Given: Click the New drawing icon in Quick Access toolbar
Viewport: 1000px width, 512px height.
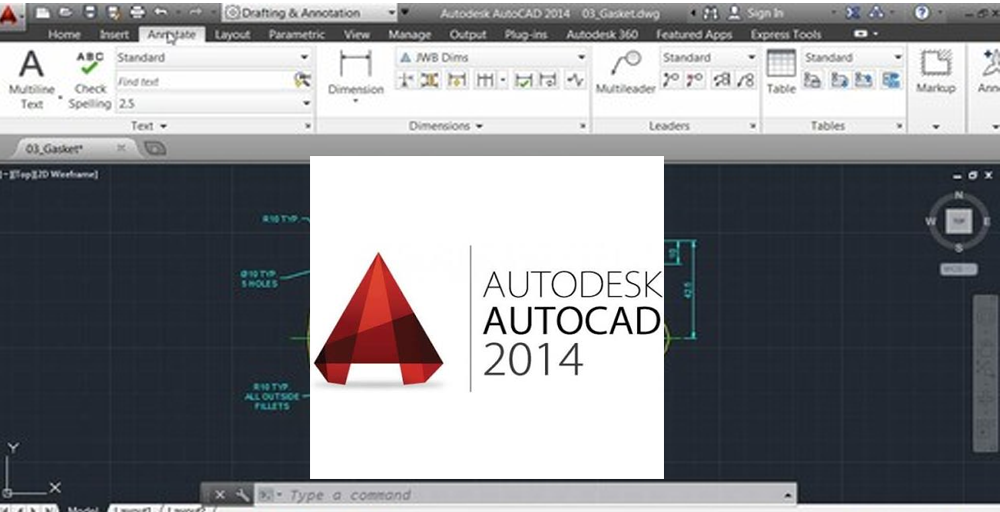Looking at the screenshot, I should point(42,12).
